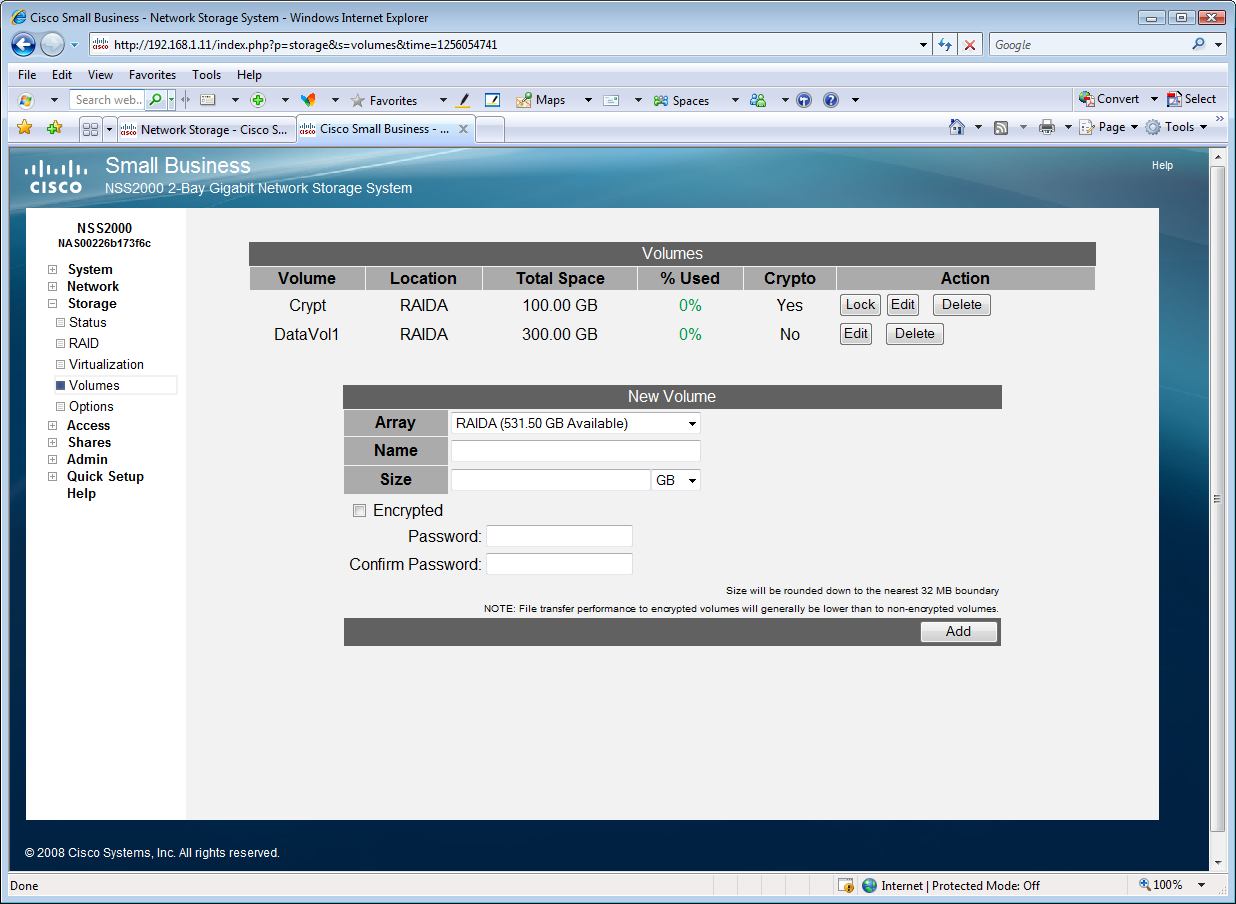Edit the Crypt volume

click(x=903, y=305)
